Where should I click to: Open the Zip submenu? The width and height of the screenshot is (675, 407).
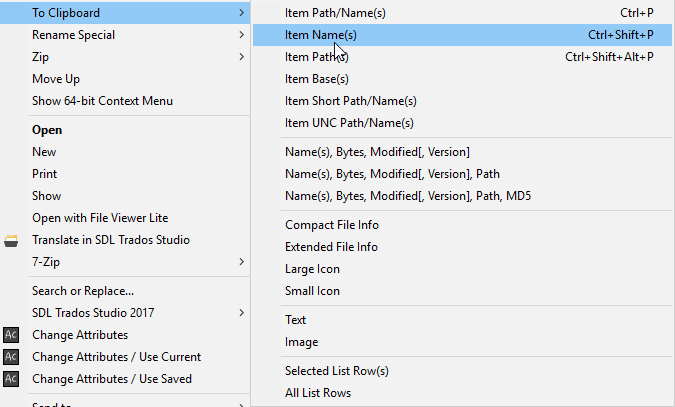pos(242,57)
